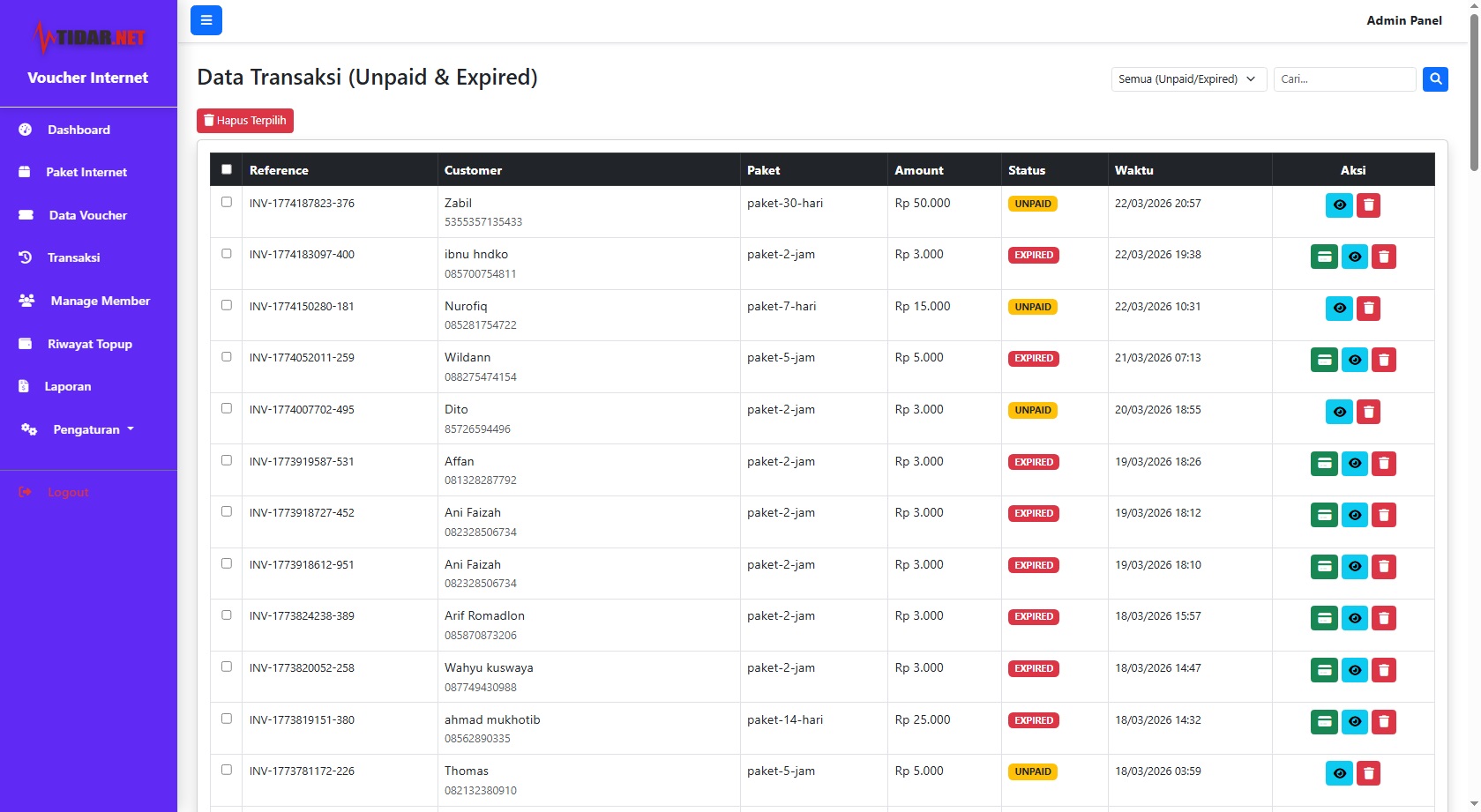The height and width of the screenshot is (812, 1481).
Task: Delete Zabil's unpaid transaction
Action: pyautogui.click(x=1368, y=205)
